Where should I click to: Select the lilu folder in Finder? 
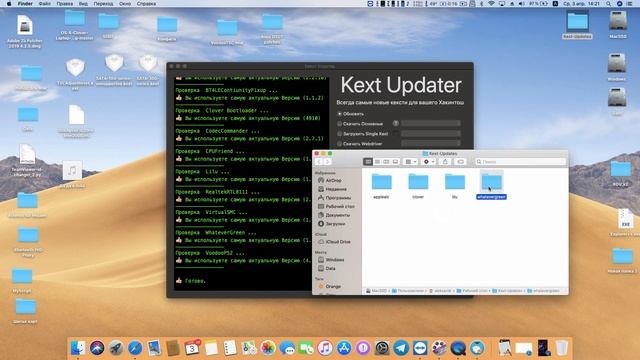coord(455,182)
